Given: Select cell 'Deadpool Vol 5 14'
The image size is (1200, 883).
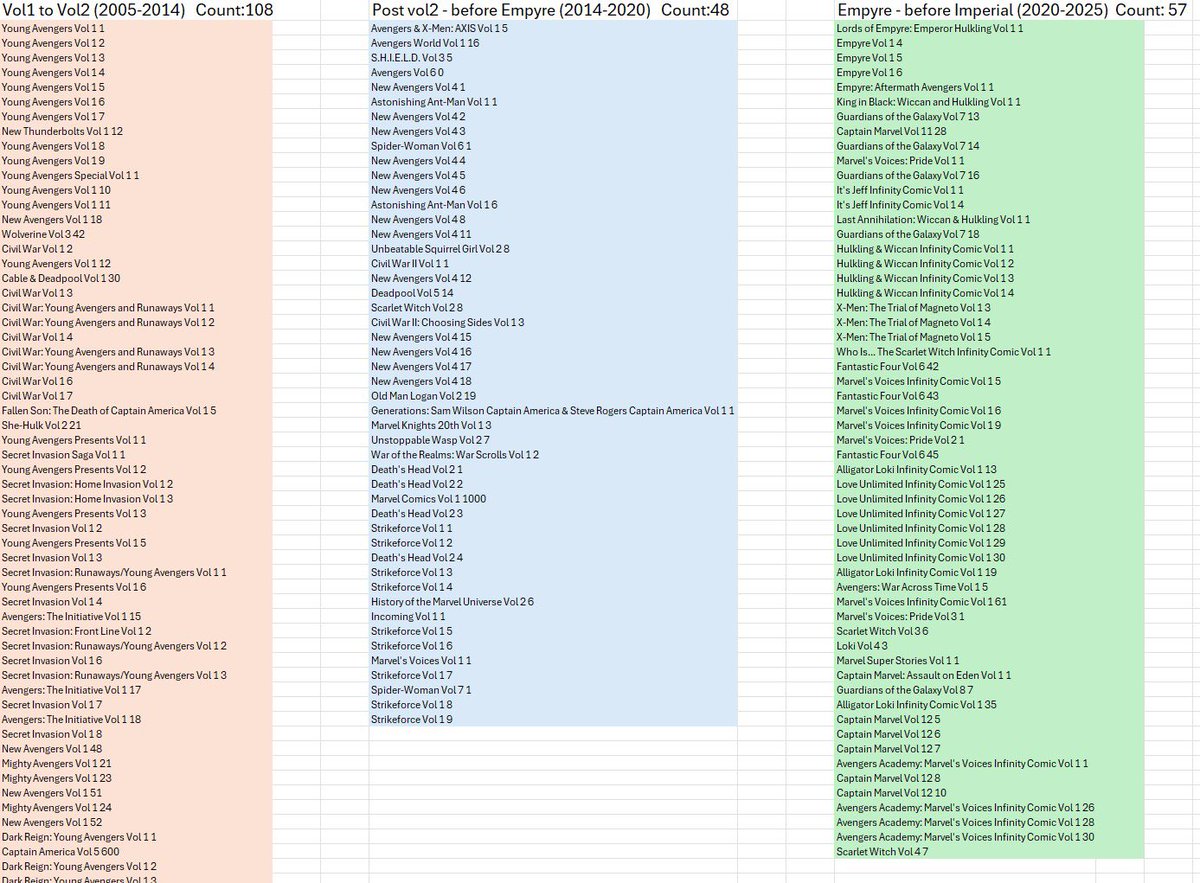Looking at the screenshot, I should (x=553, y=293).
